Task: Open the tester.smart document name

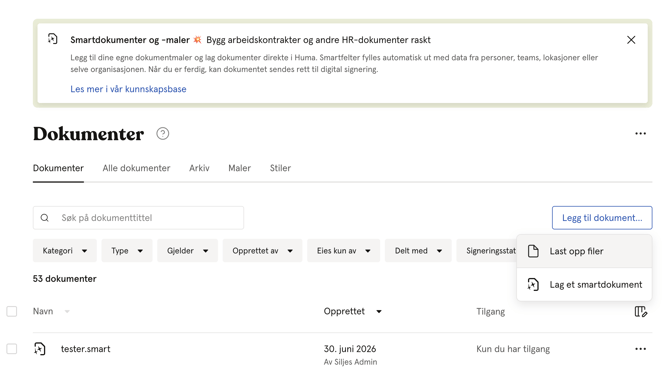Action: 85,349
